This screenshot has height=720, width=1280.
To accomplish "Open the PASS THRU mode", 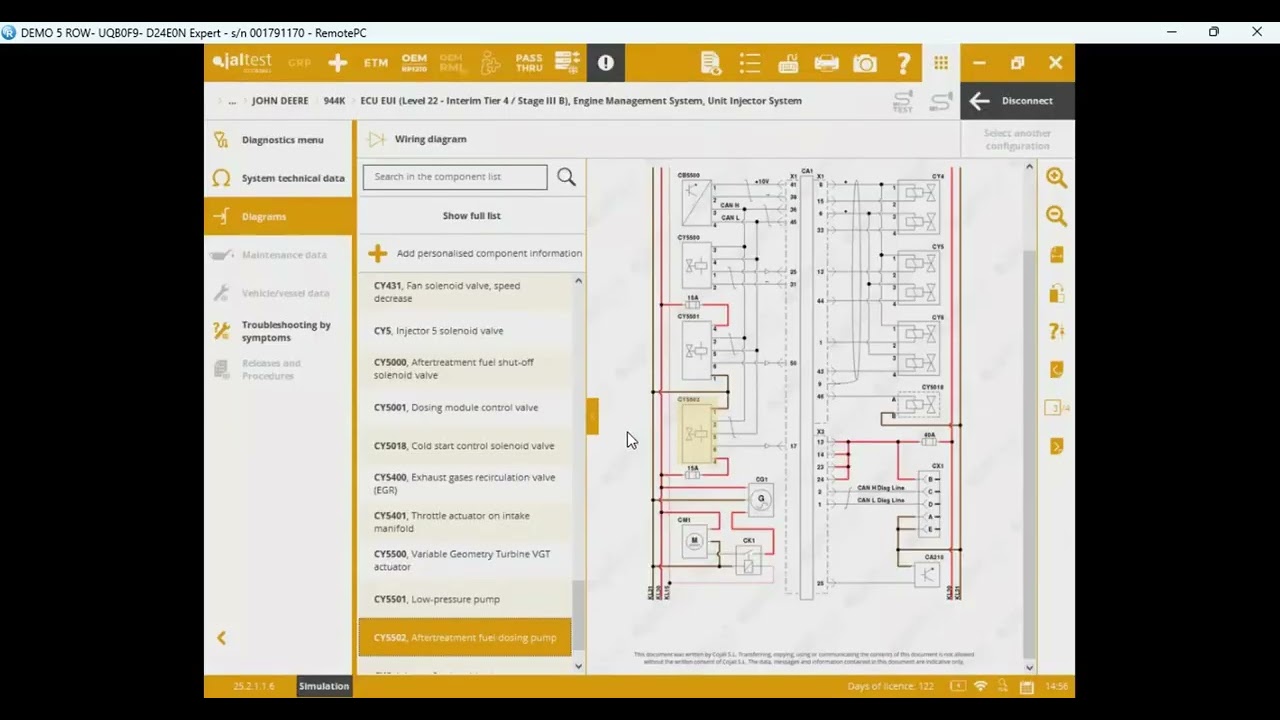I will click(x=529, y=63).
